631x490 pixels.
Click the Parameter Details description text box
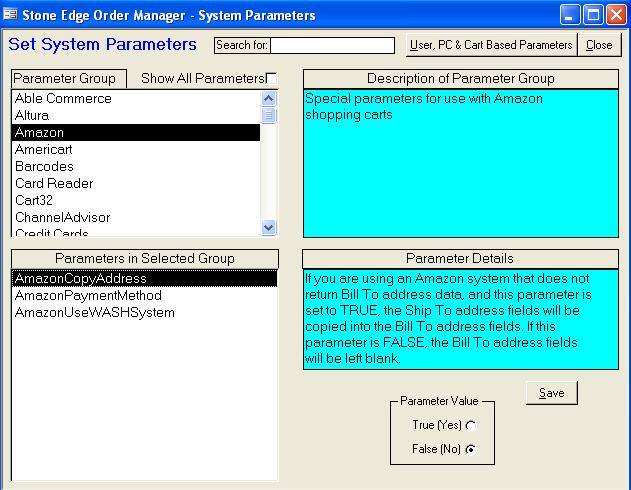pos(461,319)
